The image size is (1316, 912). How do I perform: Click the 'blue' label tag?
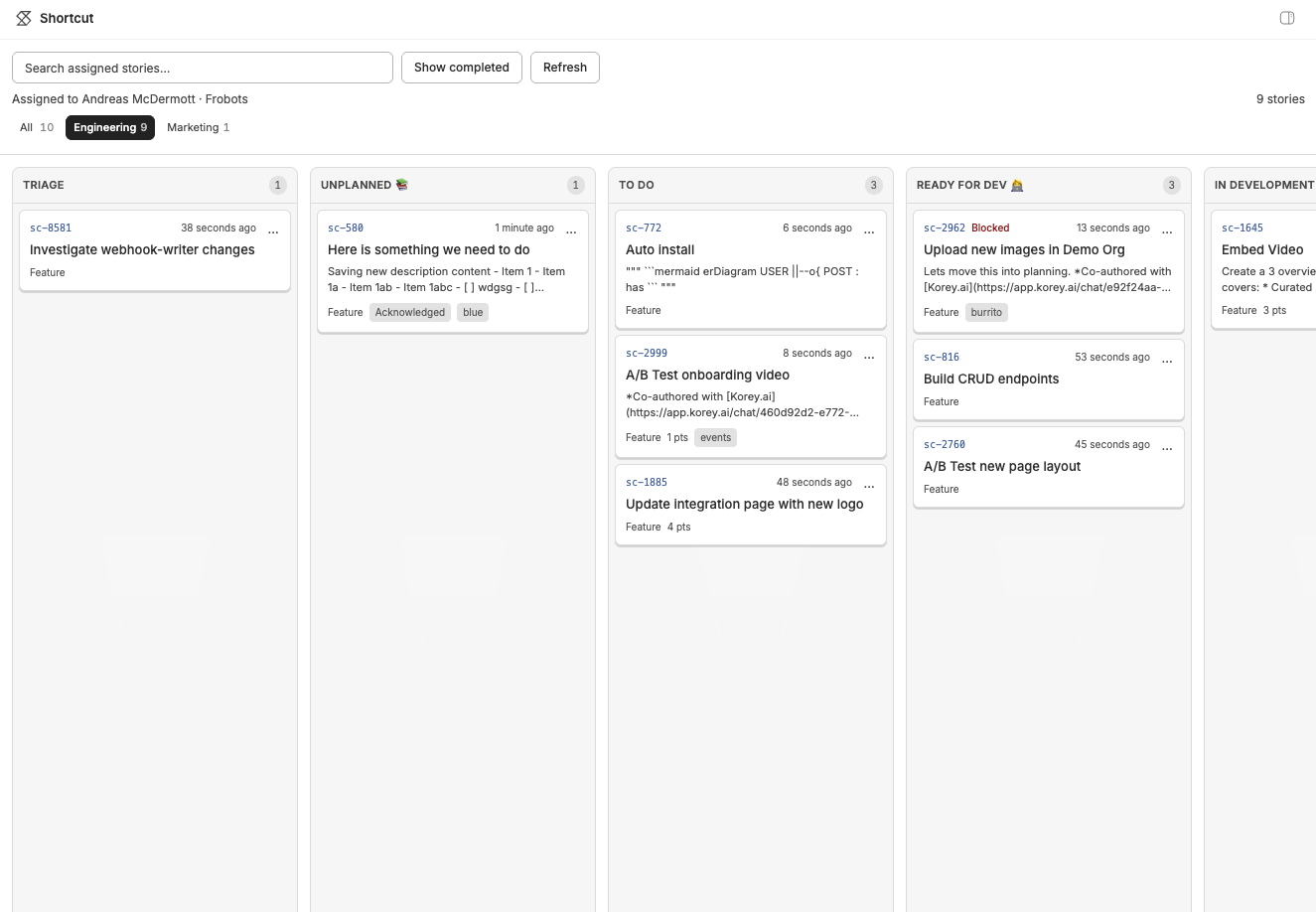pos(473,312)
